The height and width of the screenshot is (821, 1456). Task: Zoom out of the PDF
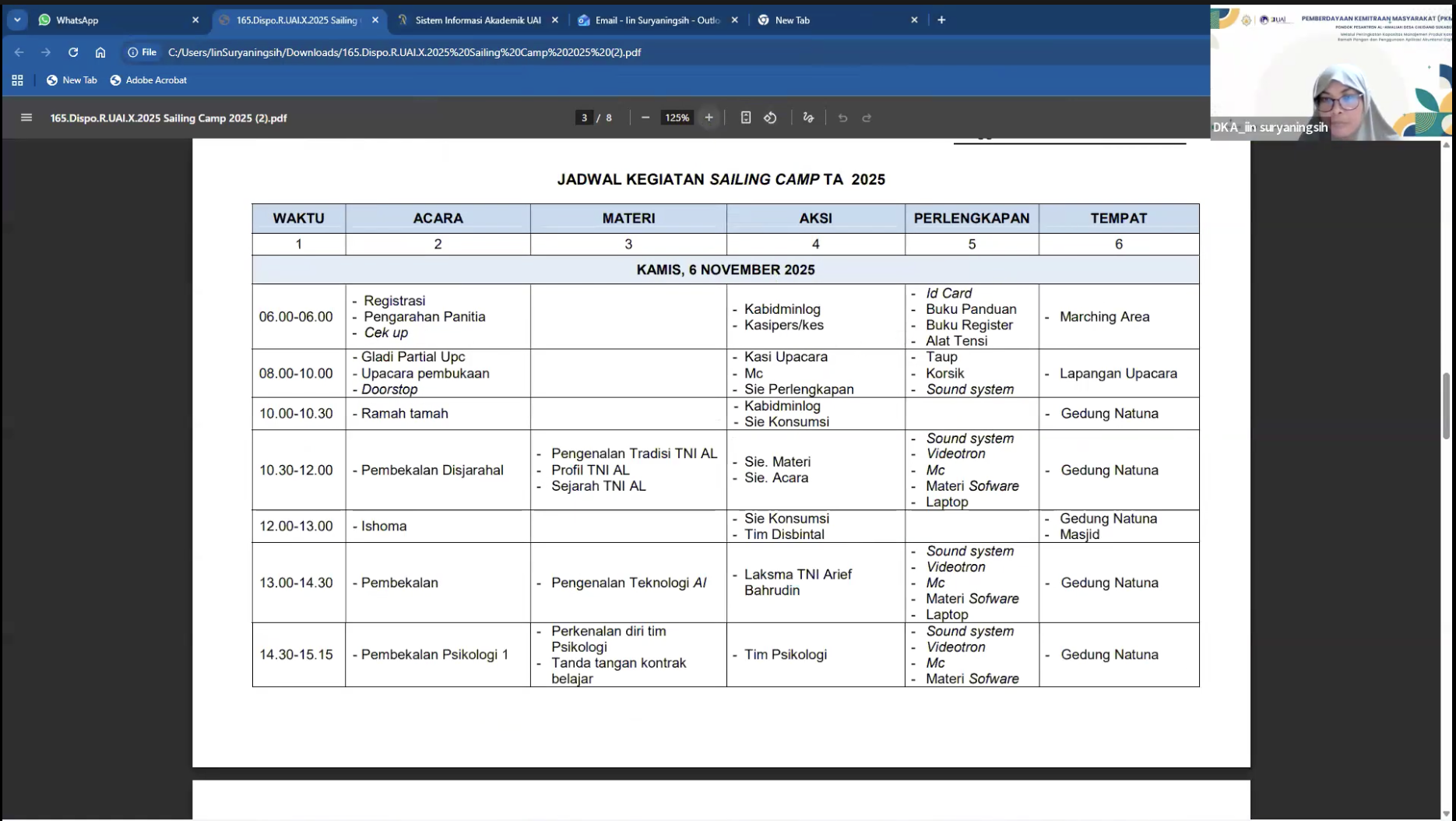(x=645, y=118)
